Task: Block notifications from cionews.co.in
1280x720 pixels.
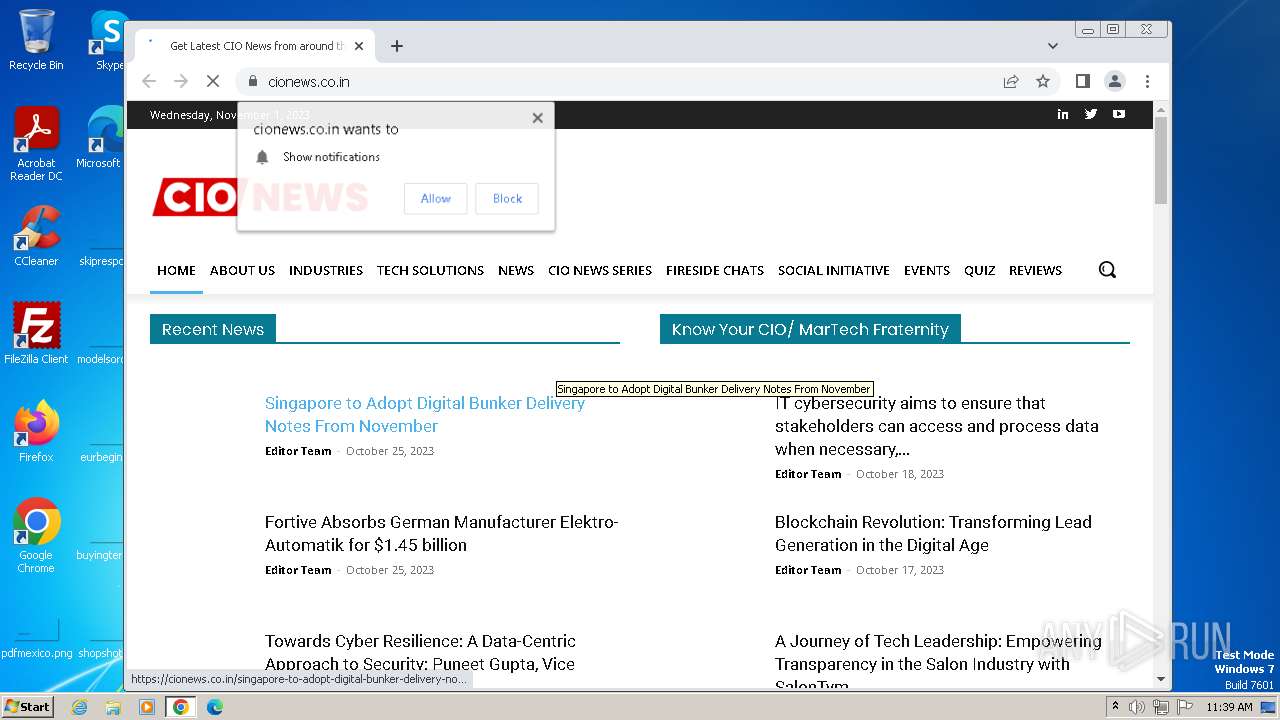Action: (507, 199)
